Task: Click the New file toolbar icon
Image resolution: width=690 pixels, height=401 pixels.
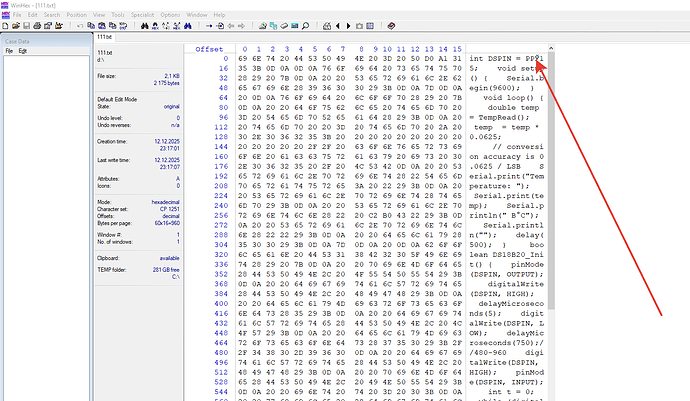Action: coord(7,25)
